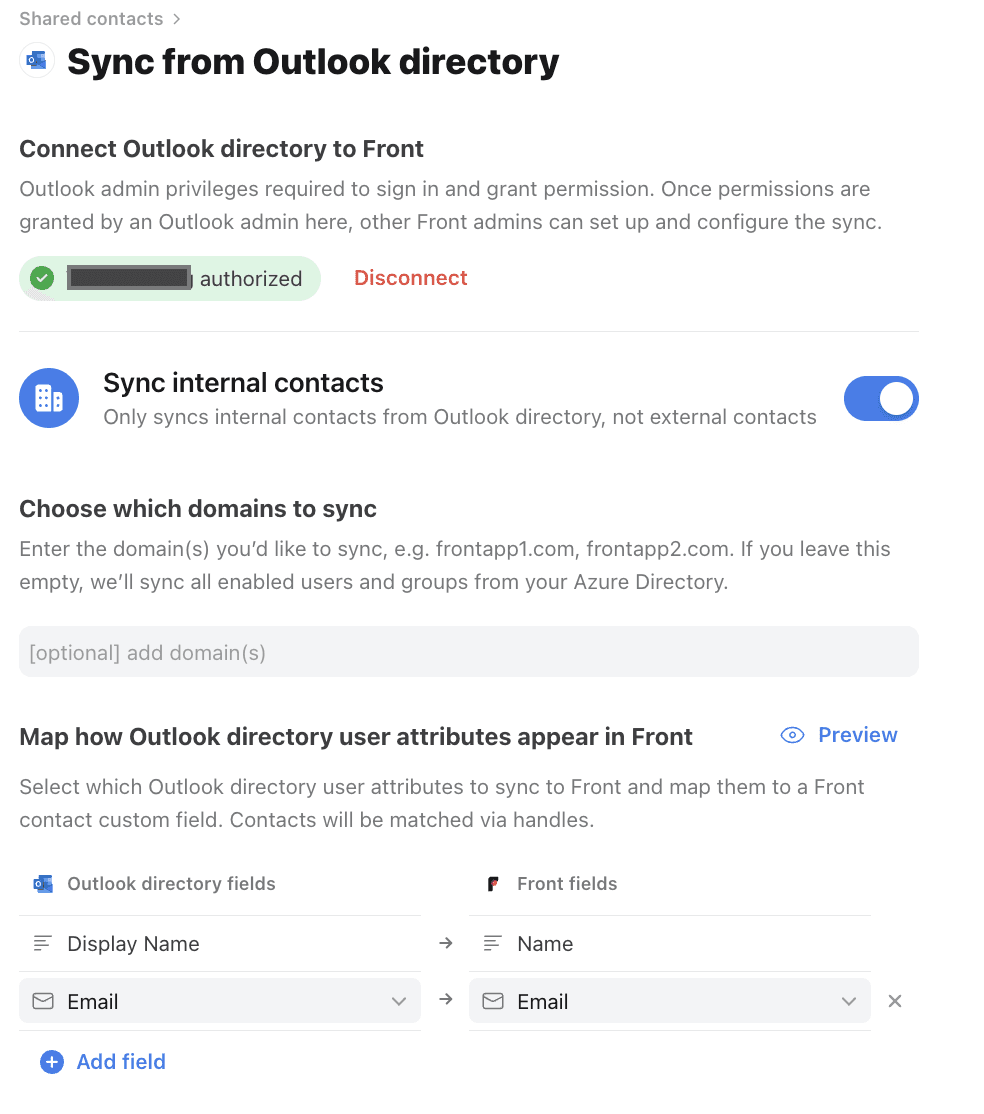Click the optional domains input field
The height and width of the screenshot is (1114, 984).
pos(469,651)
